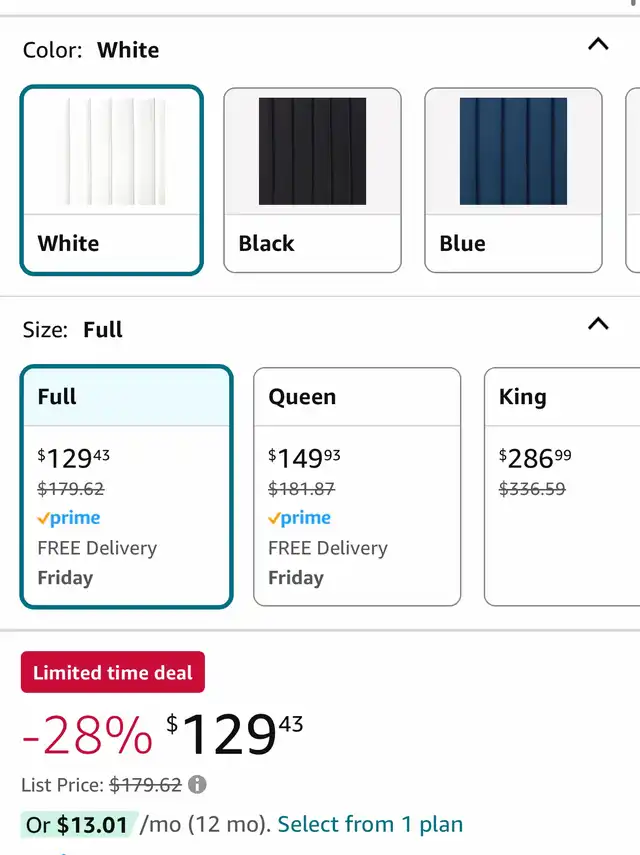
Task: Click the King price $286.99
Action: 535,458
